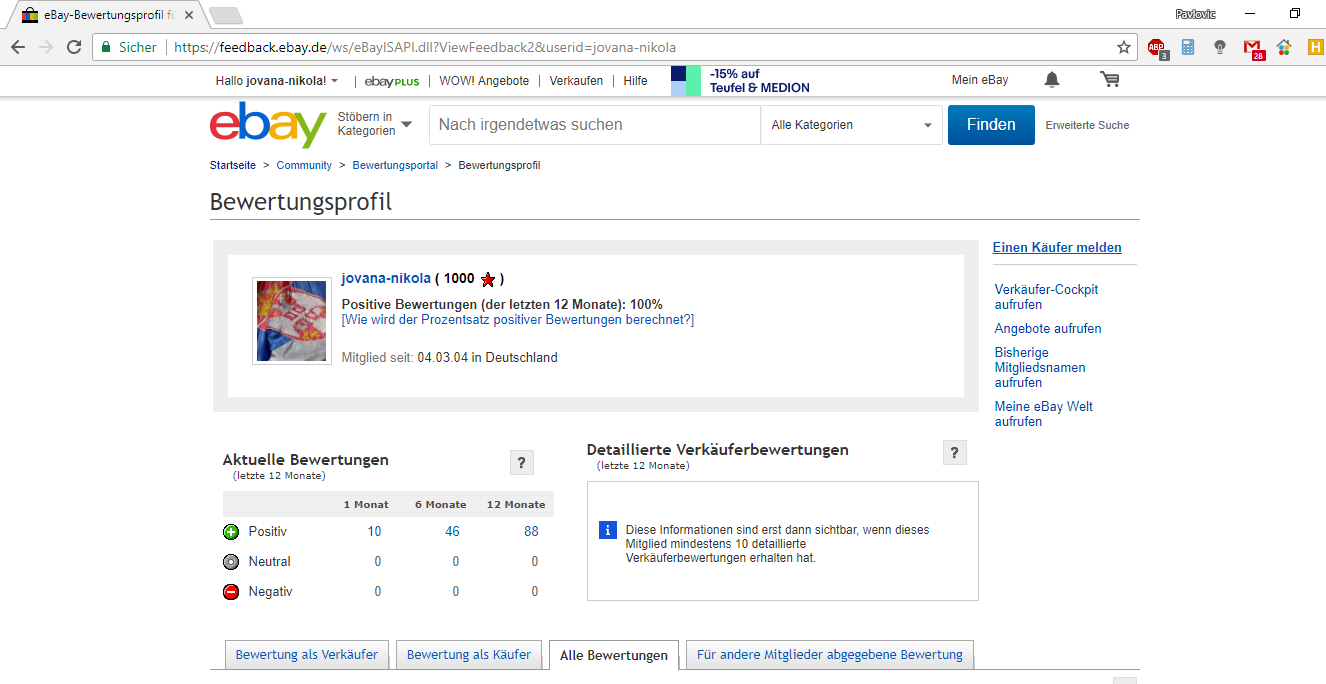Open the colorful house extension icon
The height and width of the screenshot is (684, 1326).
tap(1284, 47)
